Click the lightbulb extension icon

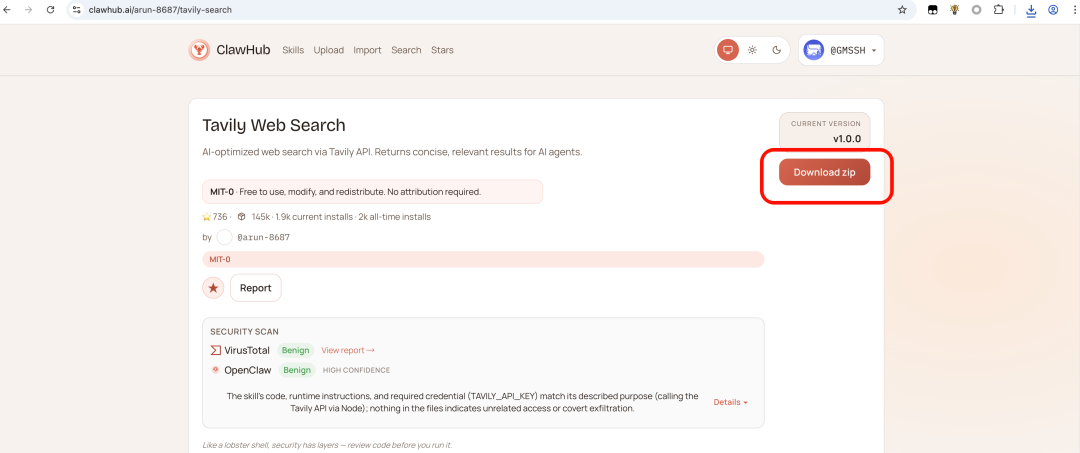pyautogui.click(x=955, y=10)
